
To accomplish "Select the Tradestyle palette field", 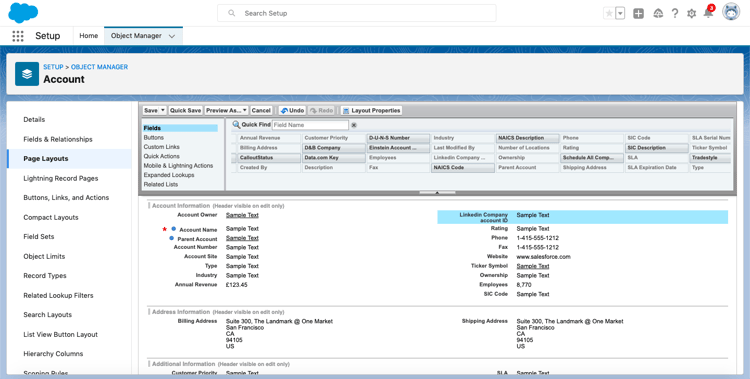I will coord(710,158).
